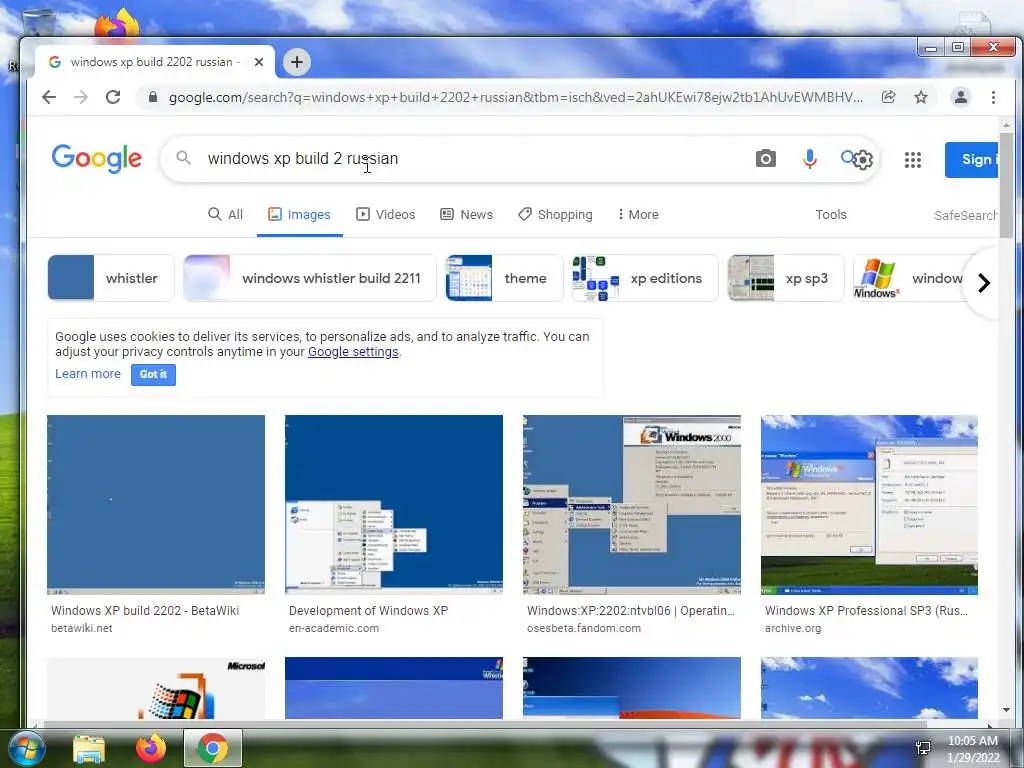The image size is (1024, 768).
Task: Reload the current page
Action: 113,97
